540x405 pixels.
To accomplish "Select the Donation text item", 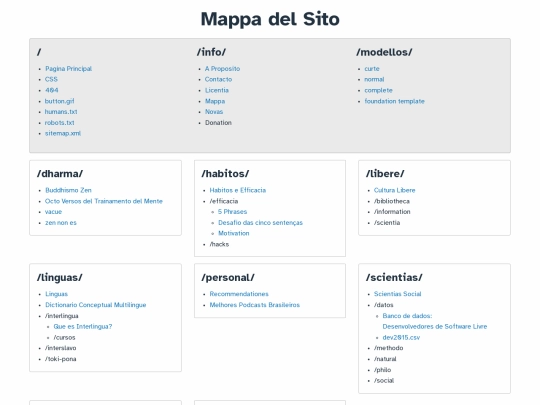I will pos(218,123).
